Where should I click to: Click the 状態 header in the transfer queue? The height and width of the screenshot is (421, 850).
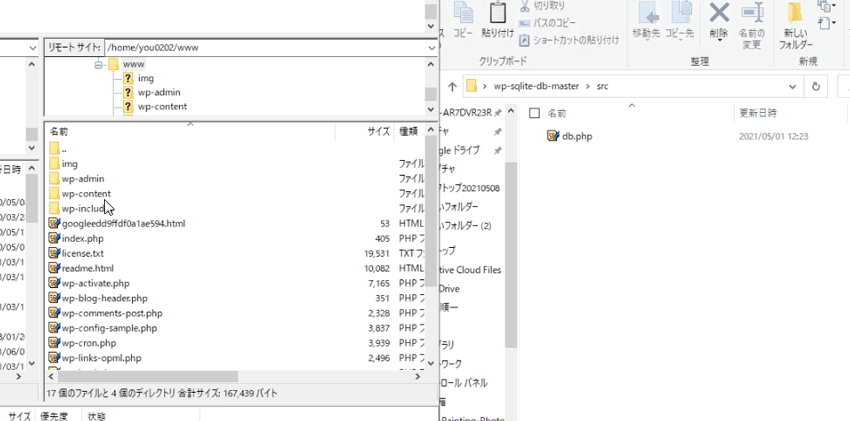tap(96, 416)
